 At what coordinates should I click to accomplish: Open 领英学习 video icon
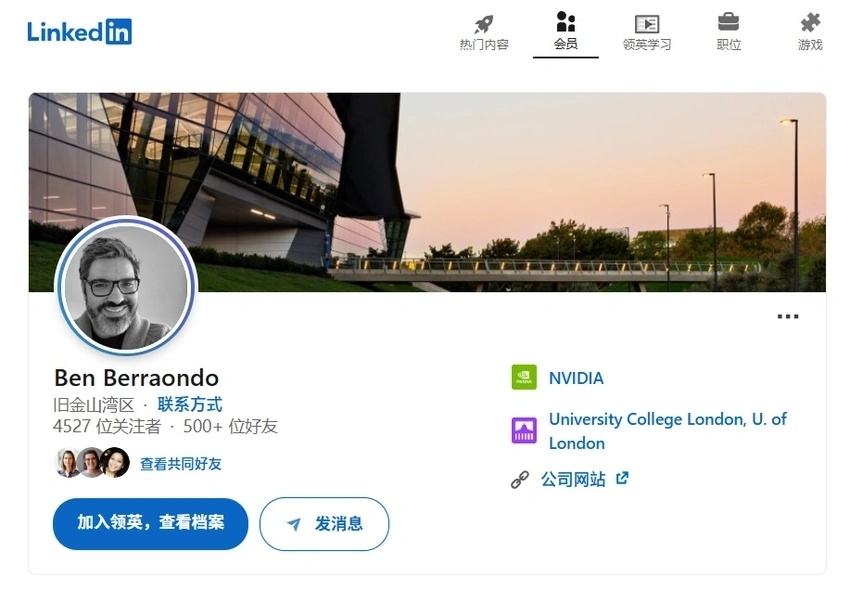[647, 24]
